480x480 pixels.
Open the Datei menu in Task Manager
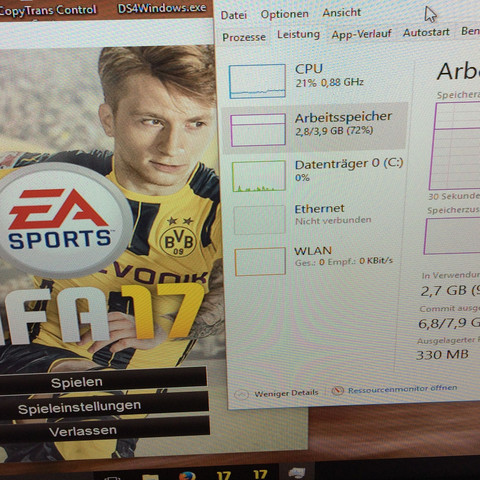point(234,15)
